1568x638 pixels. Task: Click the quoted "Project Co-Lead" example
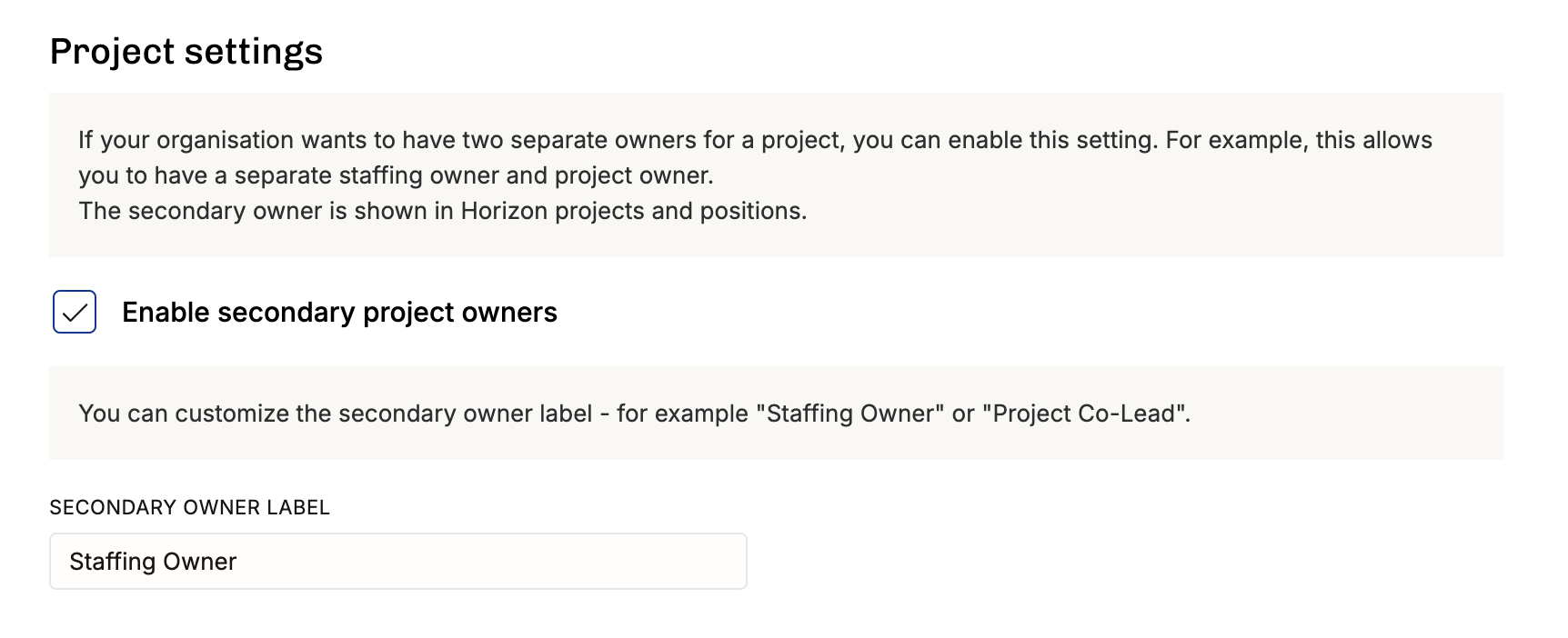coord(1085,414)
